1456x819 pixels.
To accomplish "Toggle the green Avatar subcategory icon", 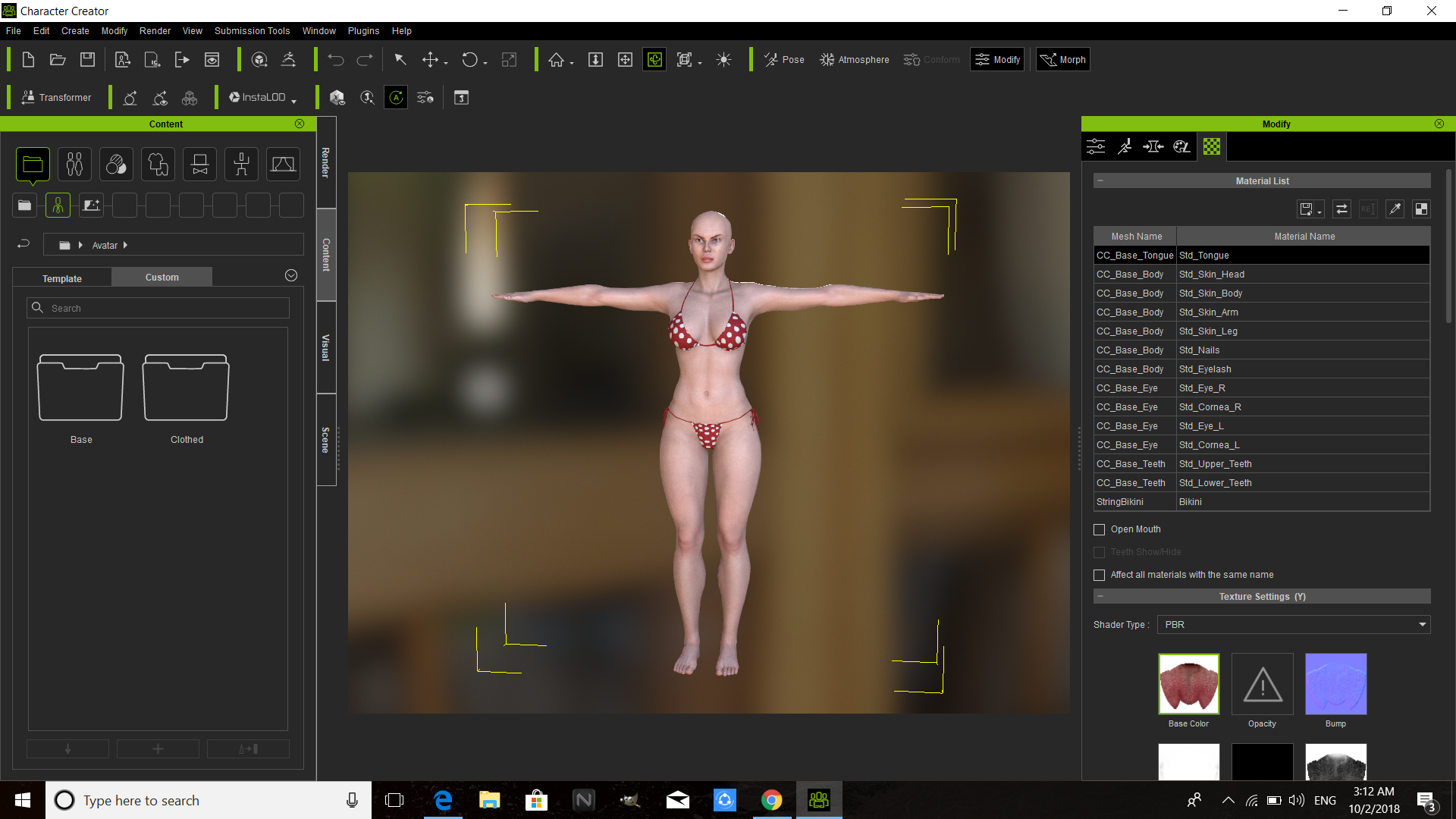I will (x=58, y=206).
